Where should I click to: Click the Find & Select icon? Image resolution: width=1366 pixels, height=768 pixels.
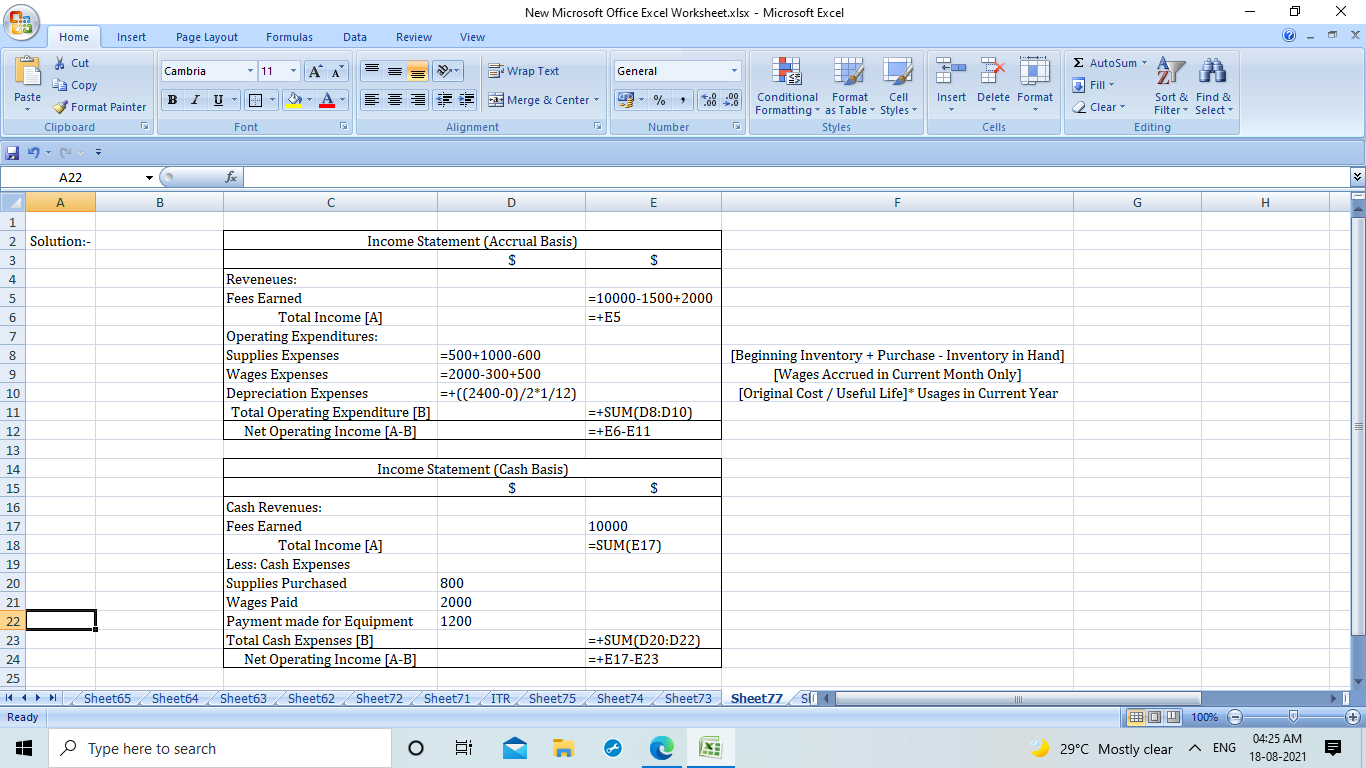[1213, 86]
